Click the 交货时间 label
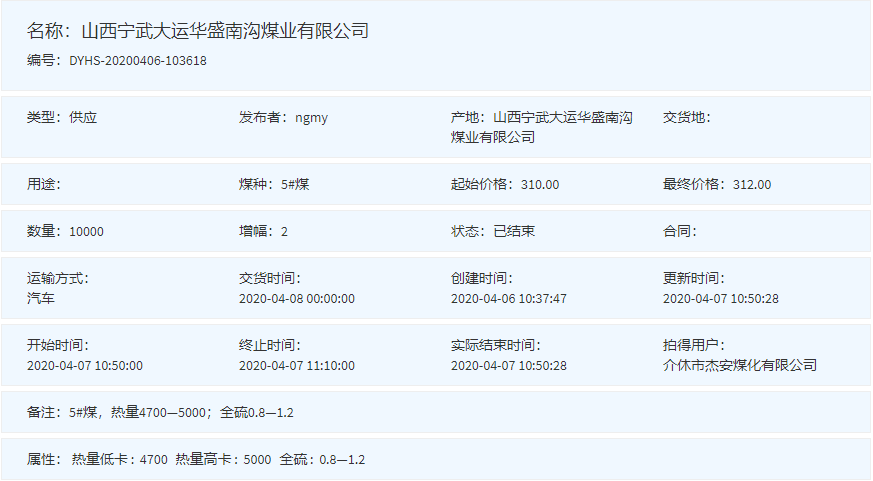Viewport: 873px width, 481px height. 269,278
